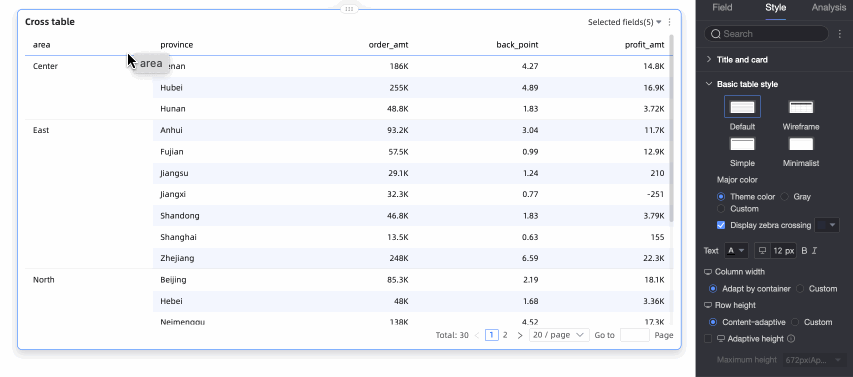Viewport: 853px width, 377px height.
Task: Go to the previous page arrow
Action: point(477,335)
